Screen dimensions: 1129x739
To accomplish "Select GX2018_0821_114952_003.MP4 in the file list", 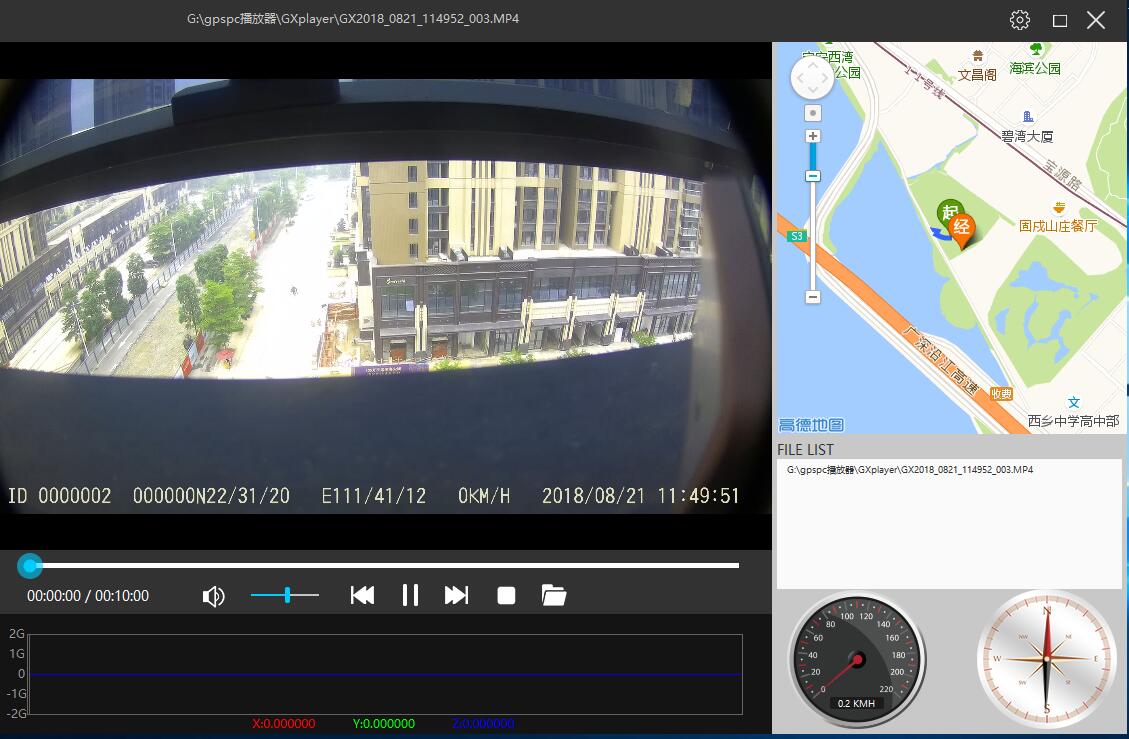I will [909, 469].
